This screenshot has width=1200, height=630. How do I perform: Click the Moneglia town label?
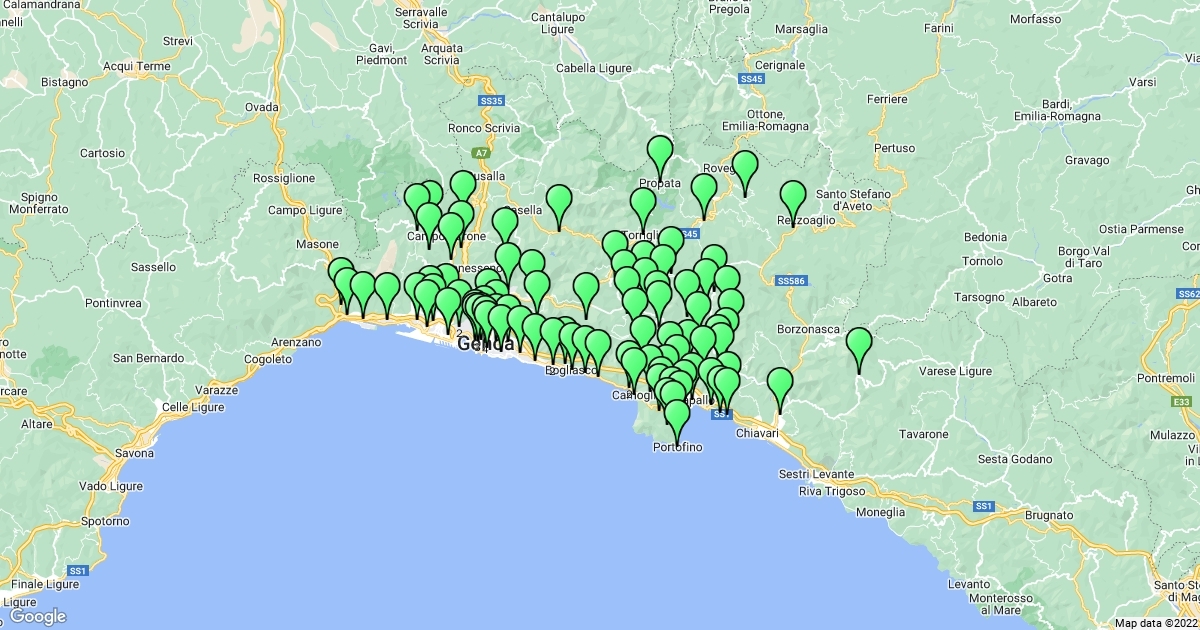pos(881,511)
